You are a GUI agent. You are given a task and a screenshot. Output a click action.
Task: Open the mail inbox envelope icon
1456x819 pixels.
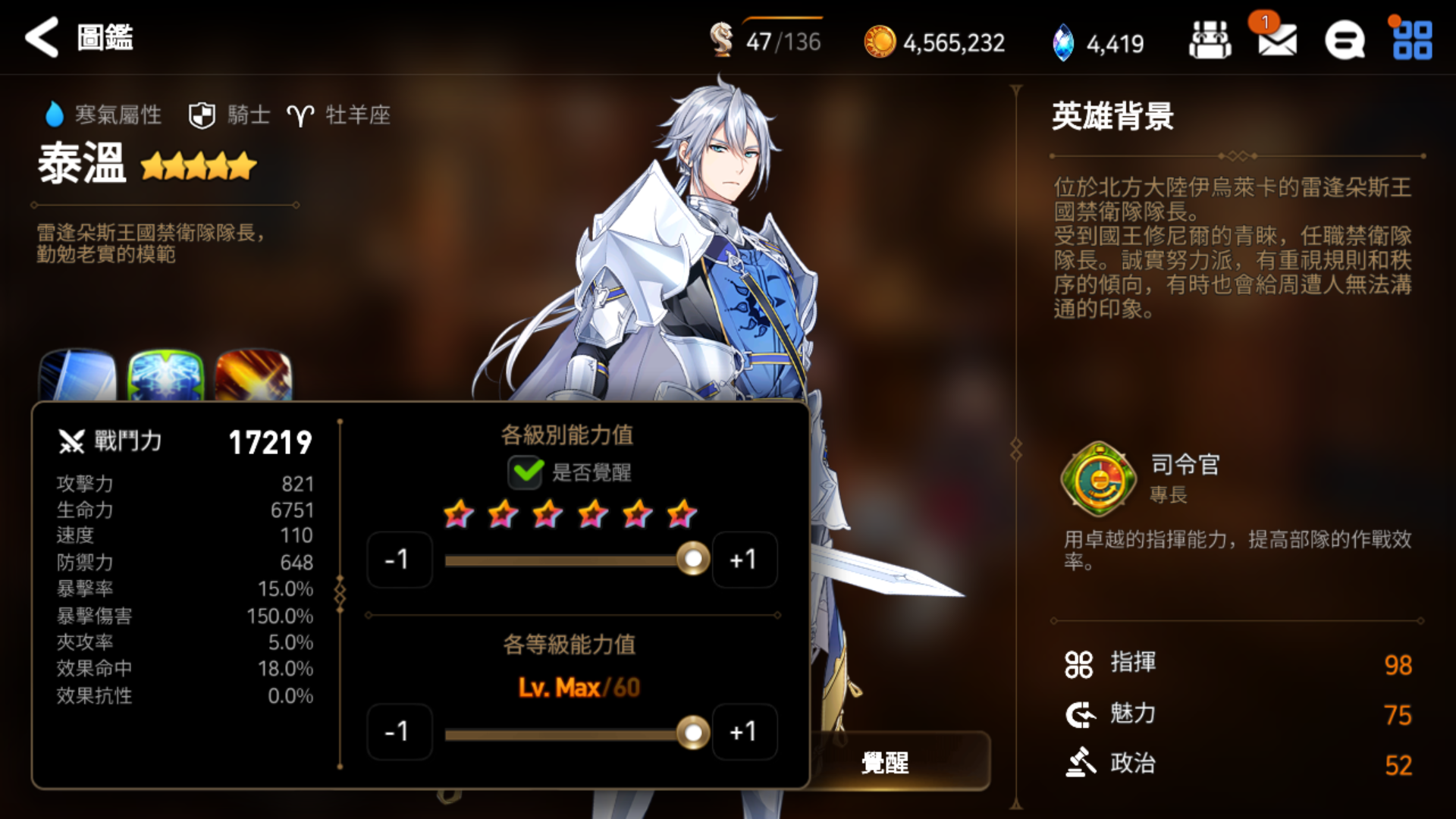click(1277, 40)
